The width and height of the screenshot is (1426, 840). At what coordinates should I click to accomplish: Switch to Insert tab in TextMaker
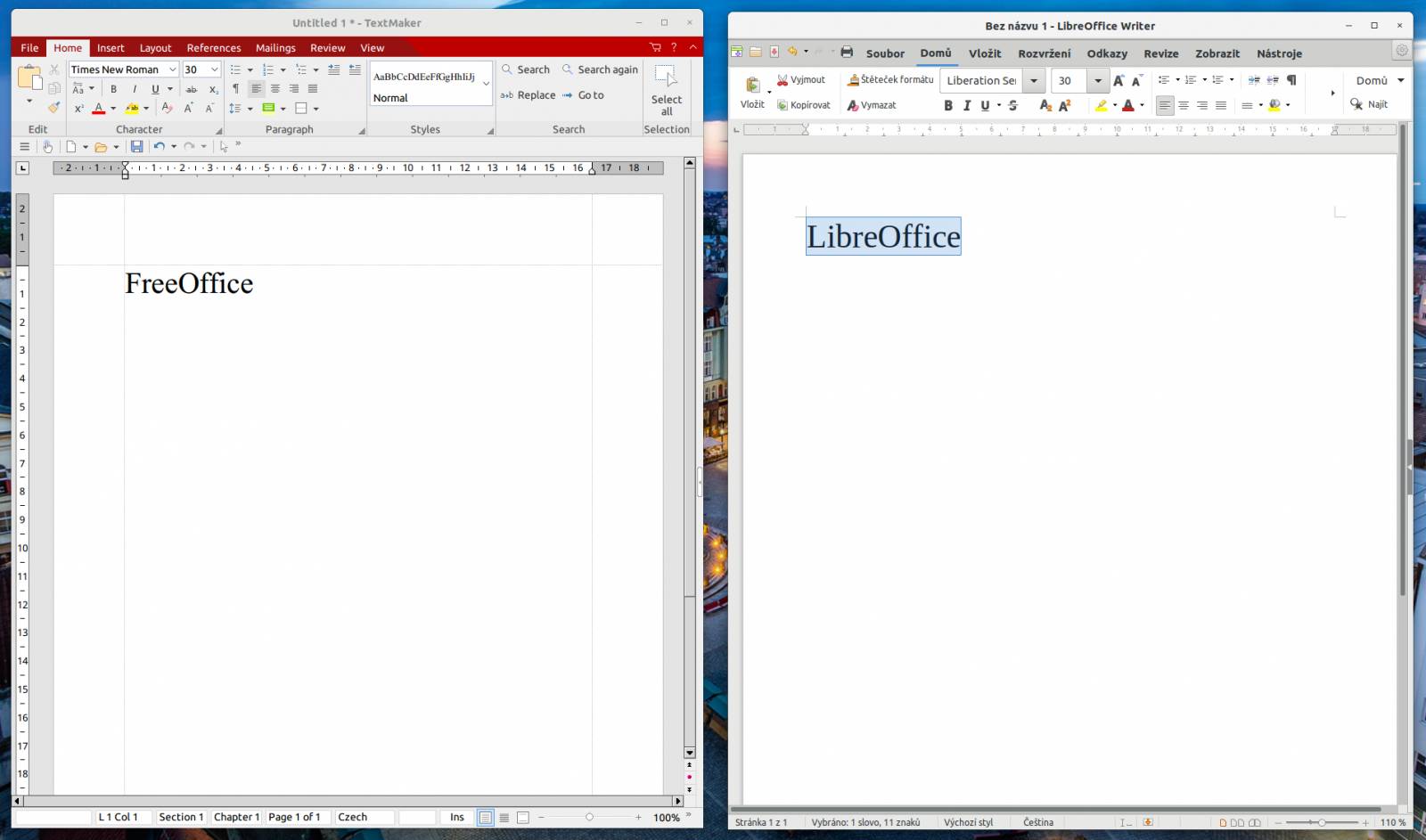[111, 48]
